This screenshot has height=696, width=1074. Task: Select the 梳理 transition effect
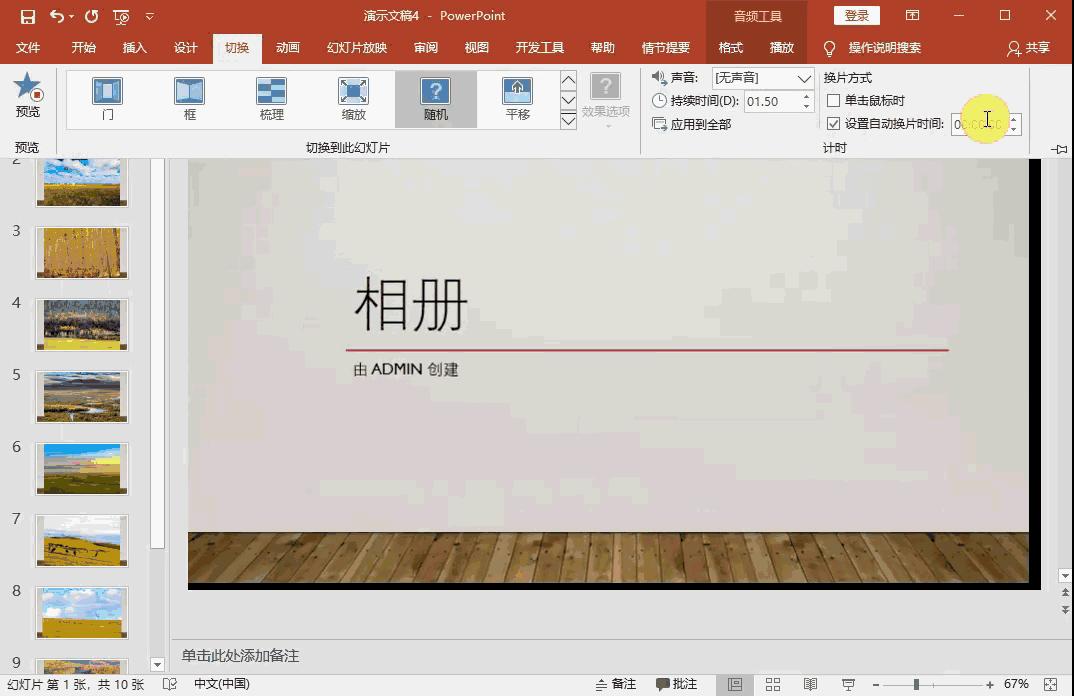pyautogui.click(x=270, y=99)
